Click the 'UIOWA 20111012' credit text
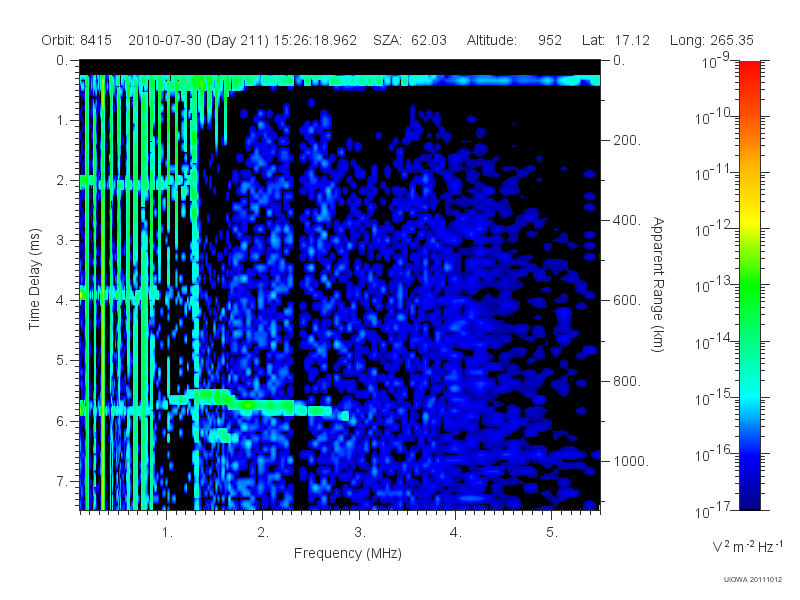 tap(753, 580)
